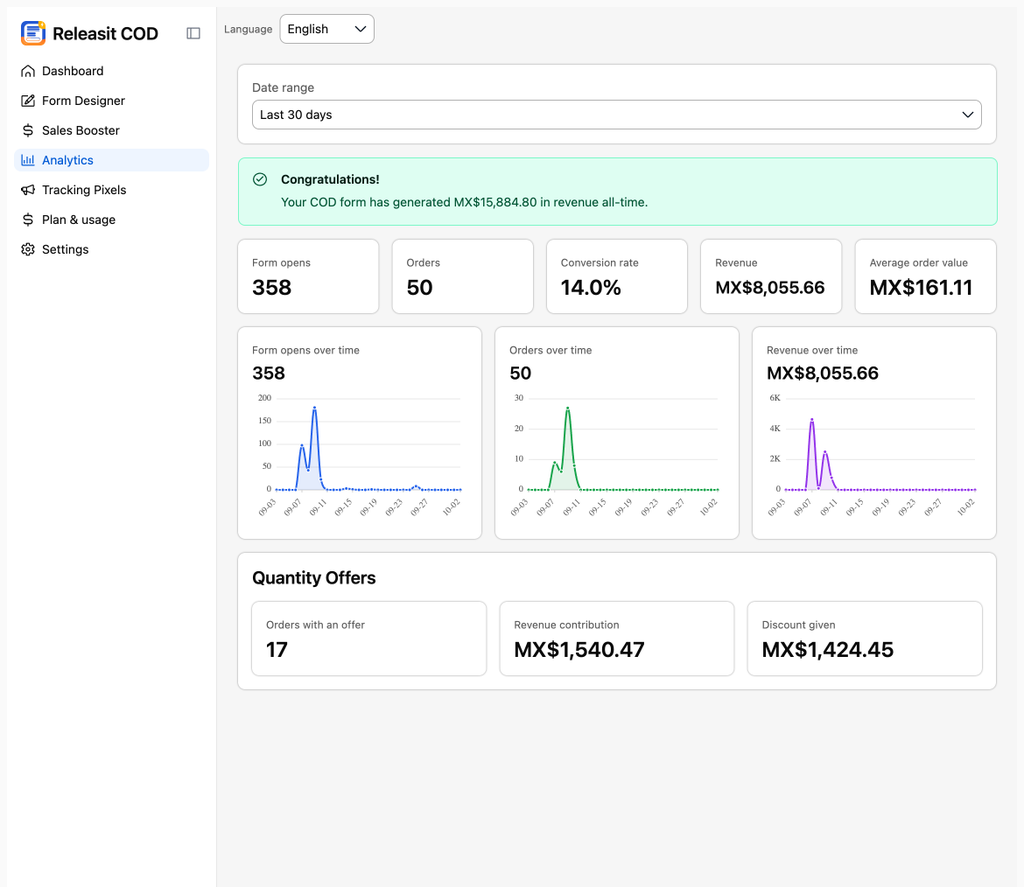Click the Dashboard home icon
The image size is (1024, 887).
click(x=27, y=71)
